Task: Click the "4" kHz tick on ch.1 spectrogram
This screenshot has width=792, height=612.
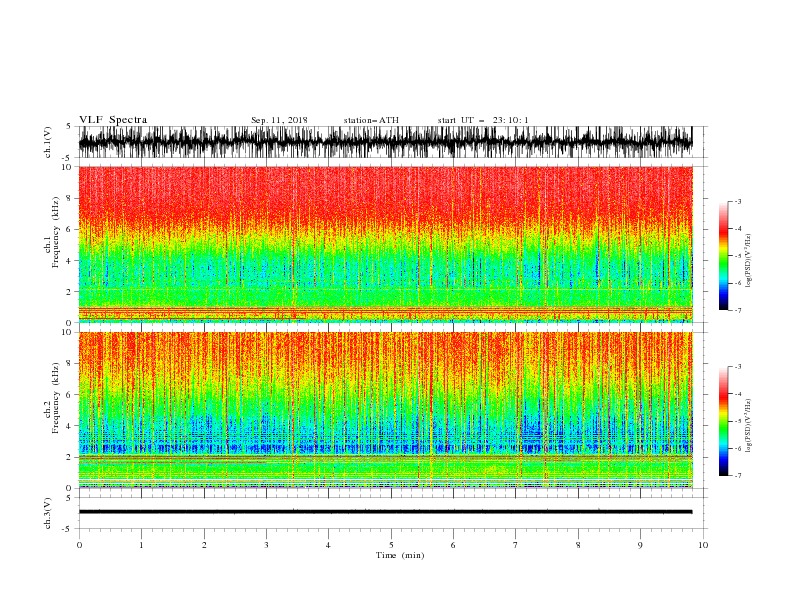Action: pos(69,261)
